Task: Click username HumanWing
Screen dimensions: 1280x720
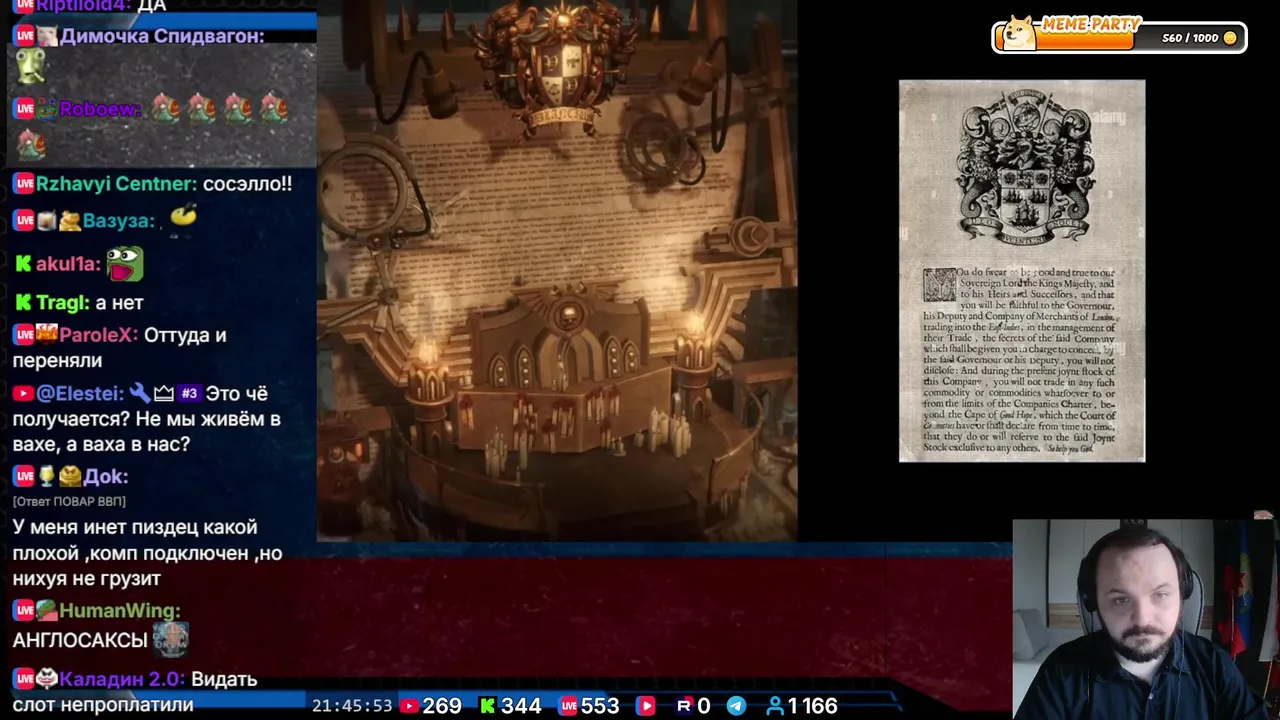Action: 119,610
